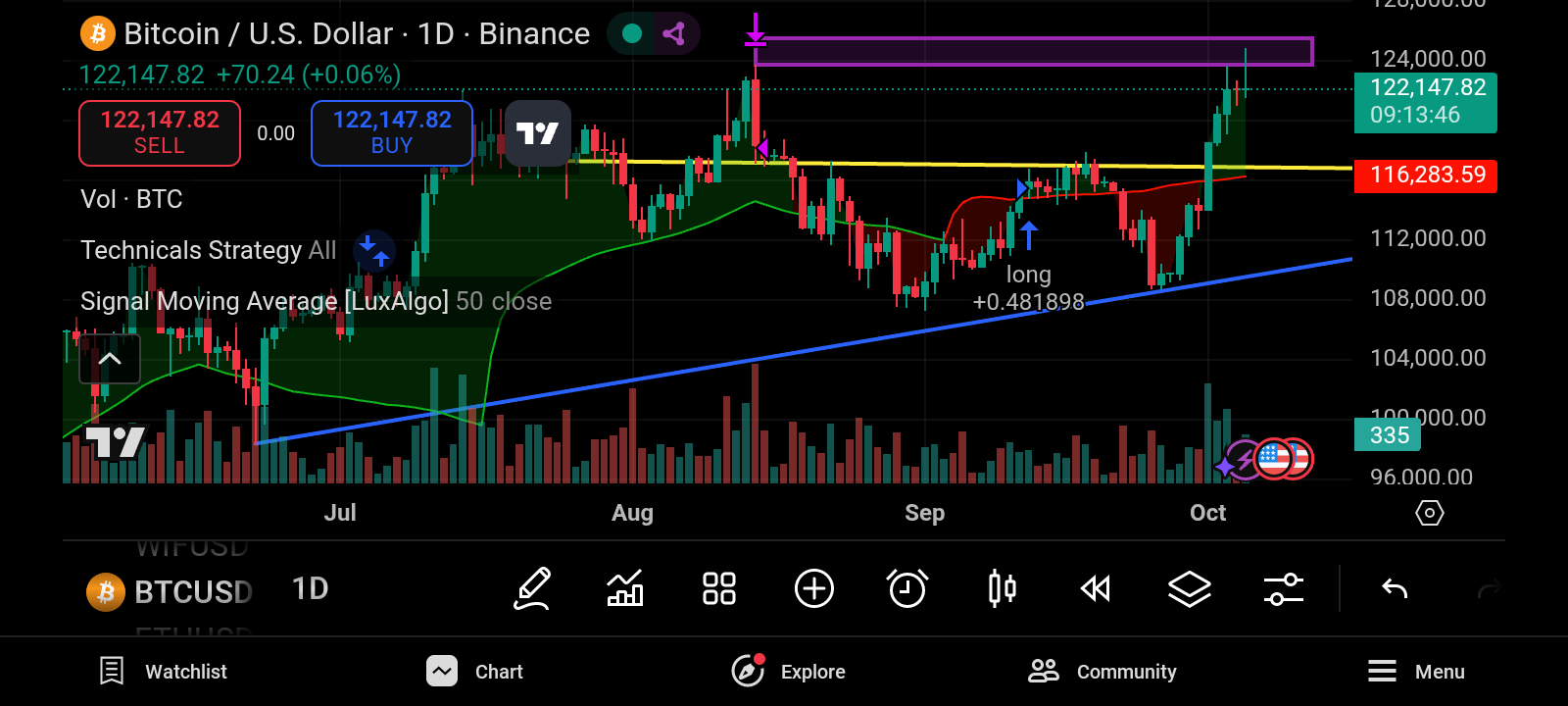Create an alert with the clock icon

click(x=907, y=589)
